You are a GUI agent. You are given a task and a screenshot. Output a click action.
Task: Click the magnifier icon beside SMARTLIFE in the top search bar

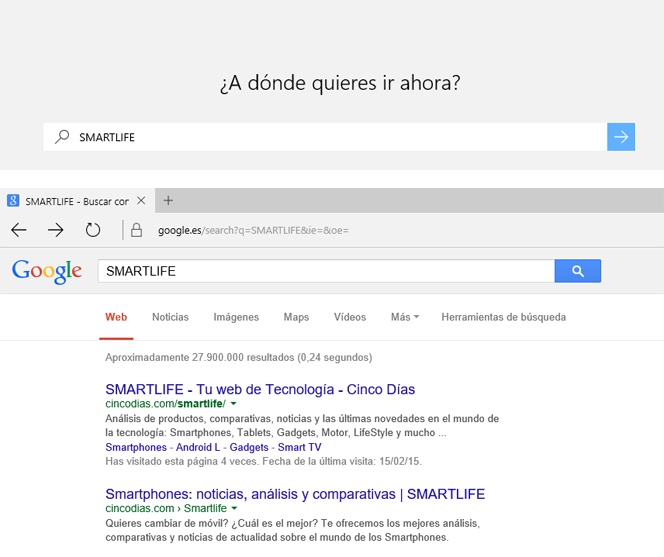tap(62, 136)
